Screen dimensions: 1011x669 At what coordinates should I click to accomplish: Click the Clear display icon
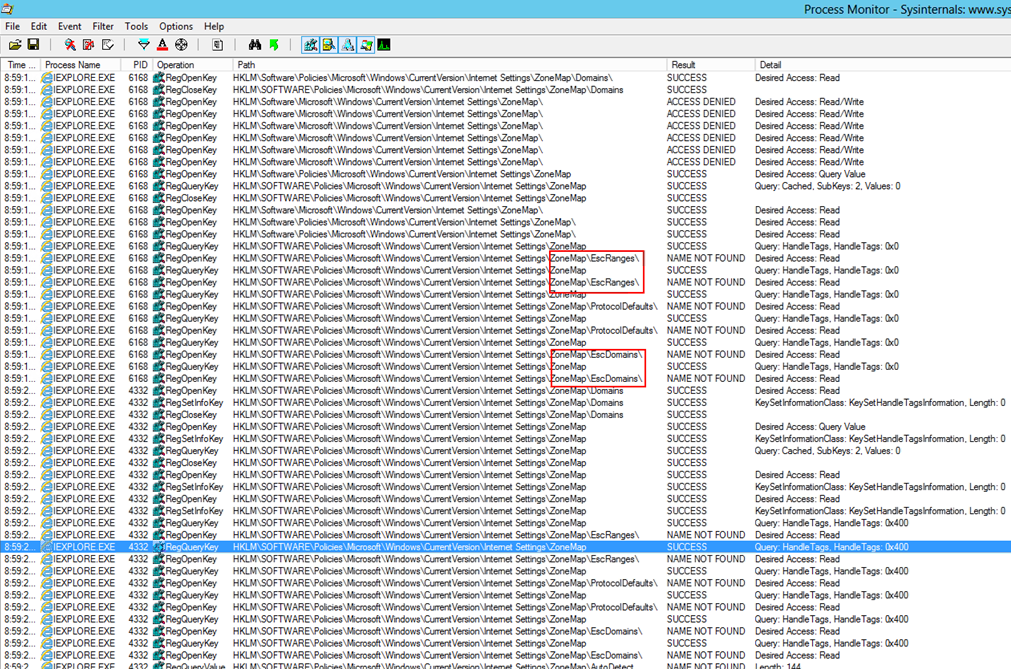(x=108, y=44)
